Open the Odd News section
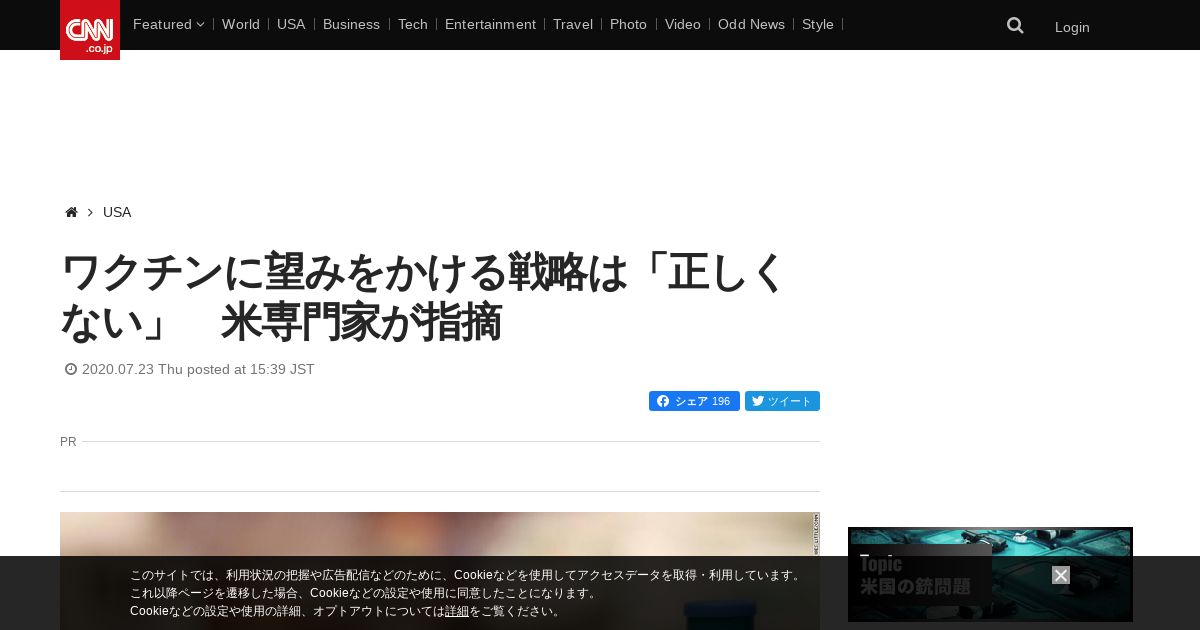 (751, 24)
